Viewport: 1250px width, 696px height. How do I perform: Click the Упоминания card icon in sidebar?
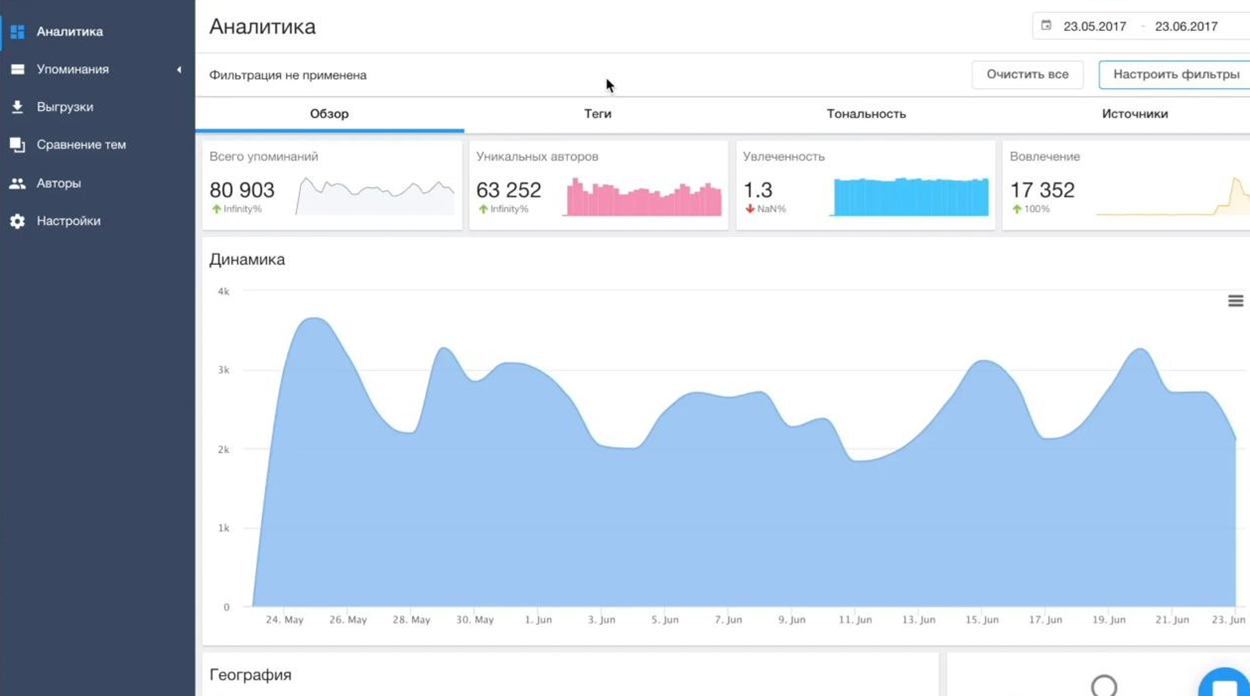17,70
